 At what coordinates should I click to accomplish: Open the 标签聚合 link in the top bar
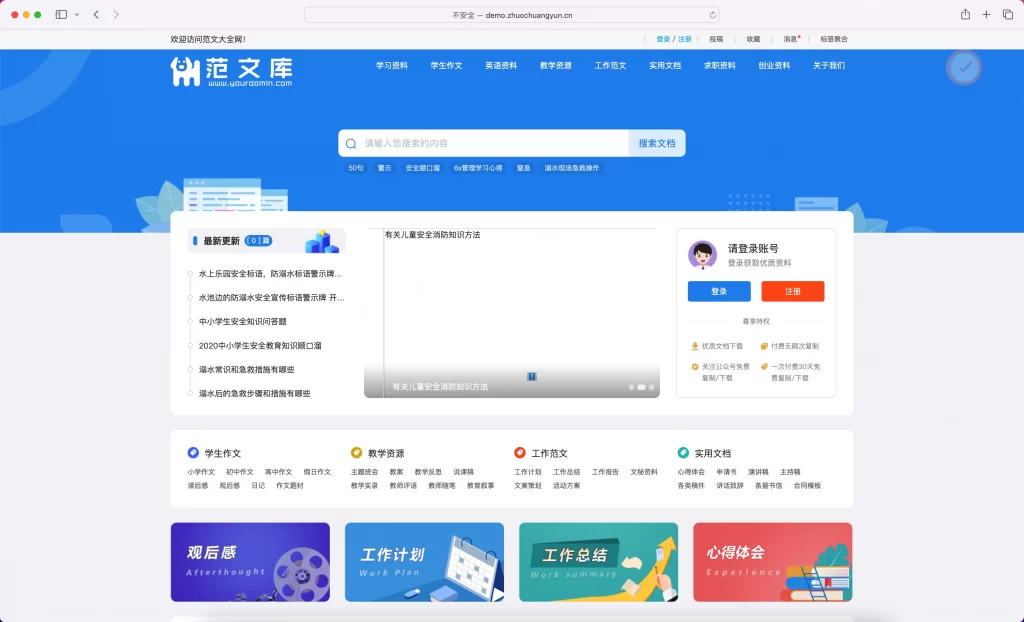[832, 38]
